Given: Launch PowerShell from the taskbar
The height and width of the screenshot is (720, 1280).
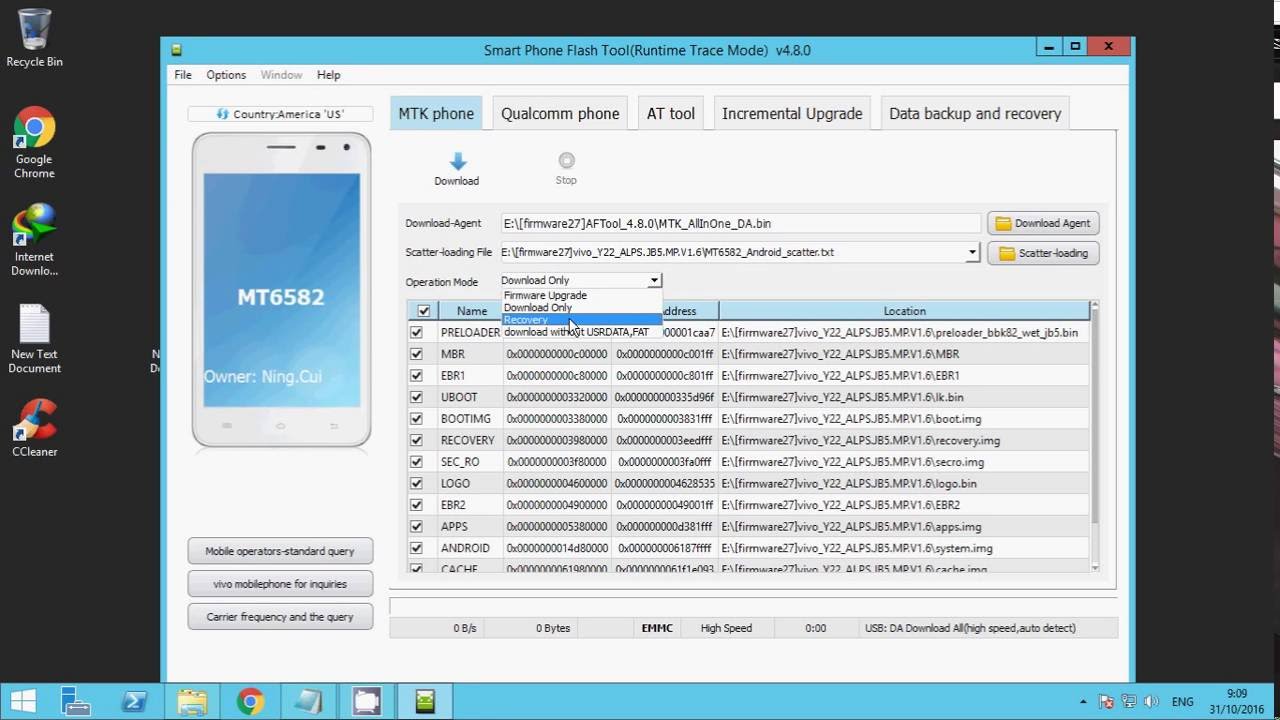Looking at the screenshot, I should click(x=135, y=702).
